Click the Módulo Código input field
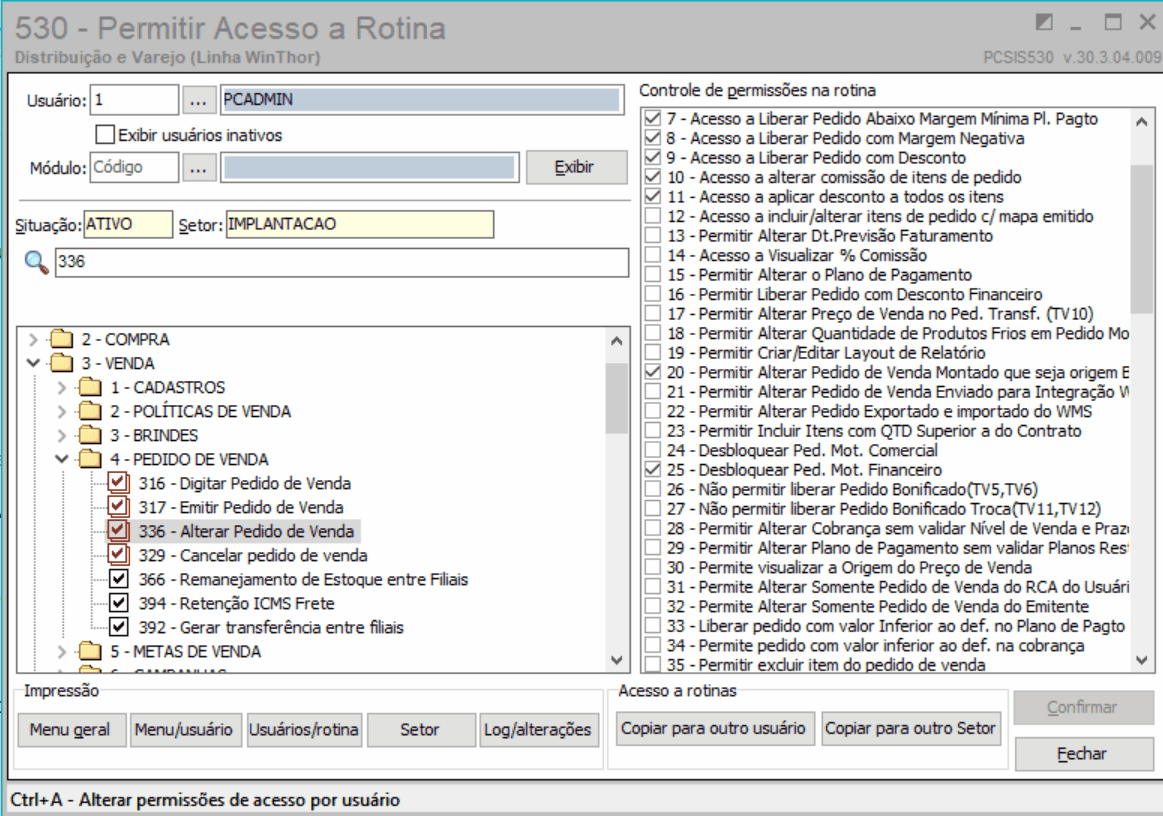Image resolution: width=1163 pixels, height=816 pixels. (134, 168)
